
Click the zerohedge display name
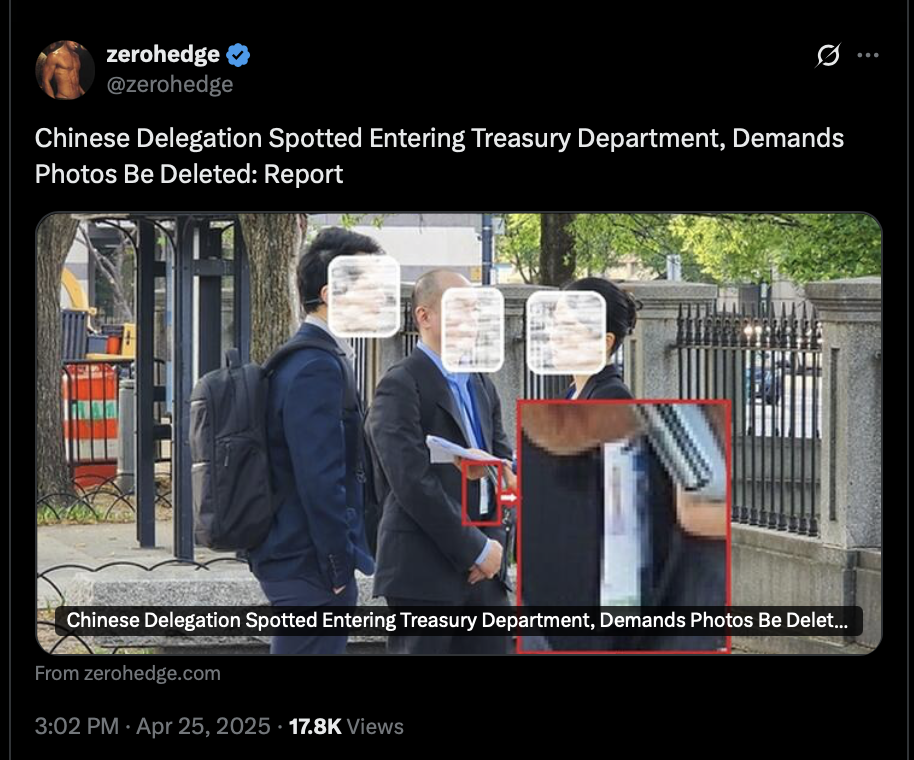[163, 54]
